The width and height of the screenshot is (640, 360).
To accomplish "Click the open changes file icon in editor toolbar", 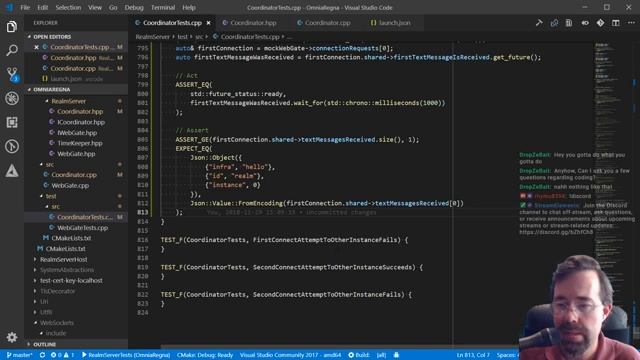I will point(569,23).
